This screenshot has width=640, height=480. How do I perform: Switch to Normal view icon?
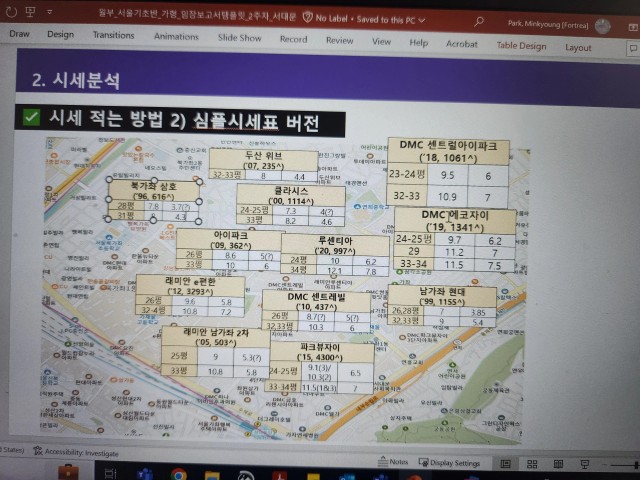pyautogui.click(x=505, y=464)
